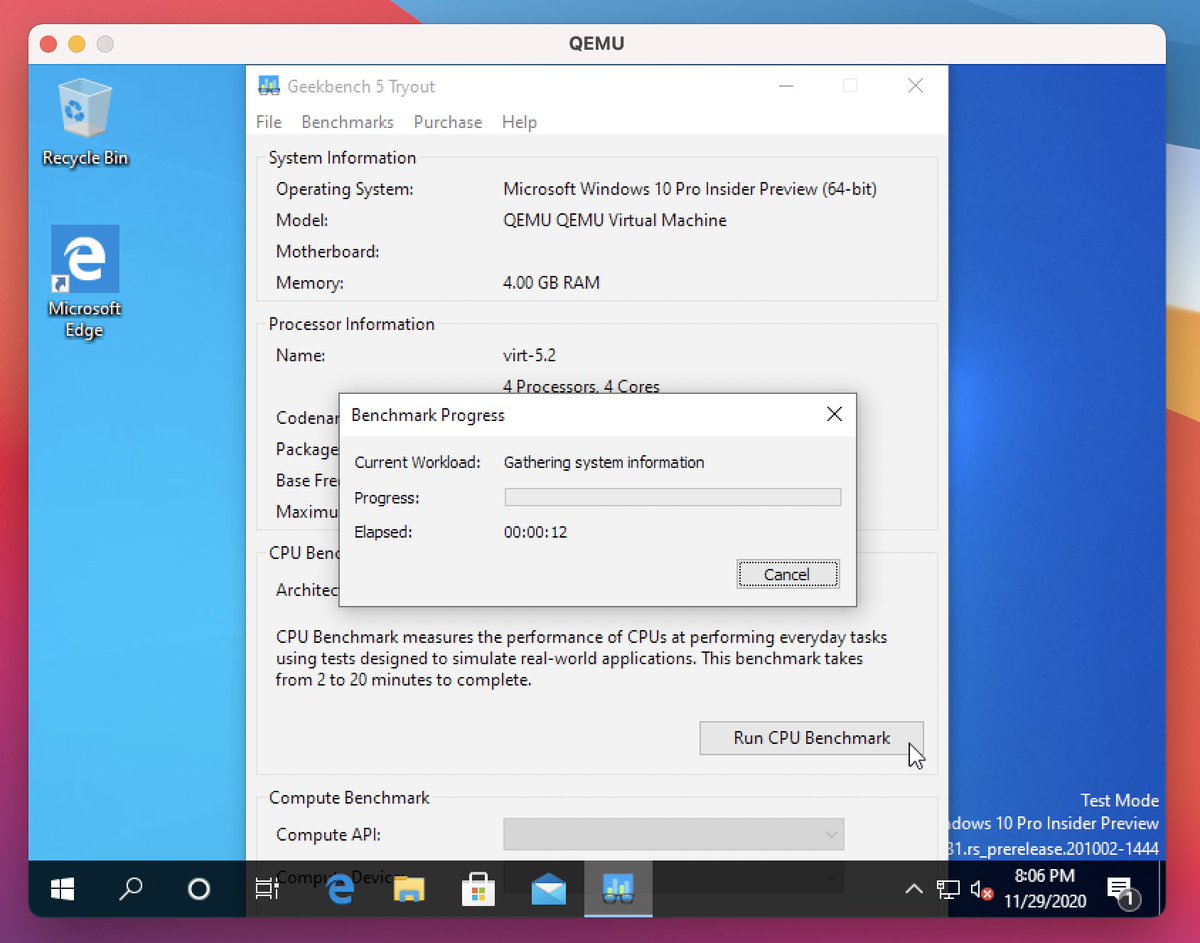This screenshot has height=943, width=1200.
Task: Click 'QEMU QEMU Virtual Machine' model value
Action: coord(615,220)
